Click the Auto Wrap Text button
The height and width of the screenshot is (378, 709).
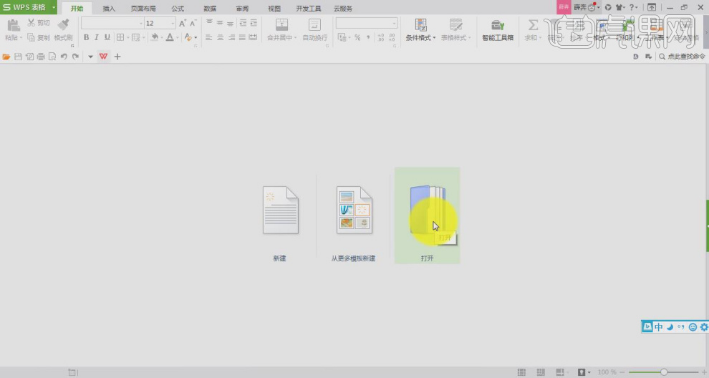314,30
